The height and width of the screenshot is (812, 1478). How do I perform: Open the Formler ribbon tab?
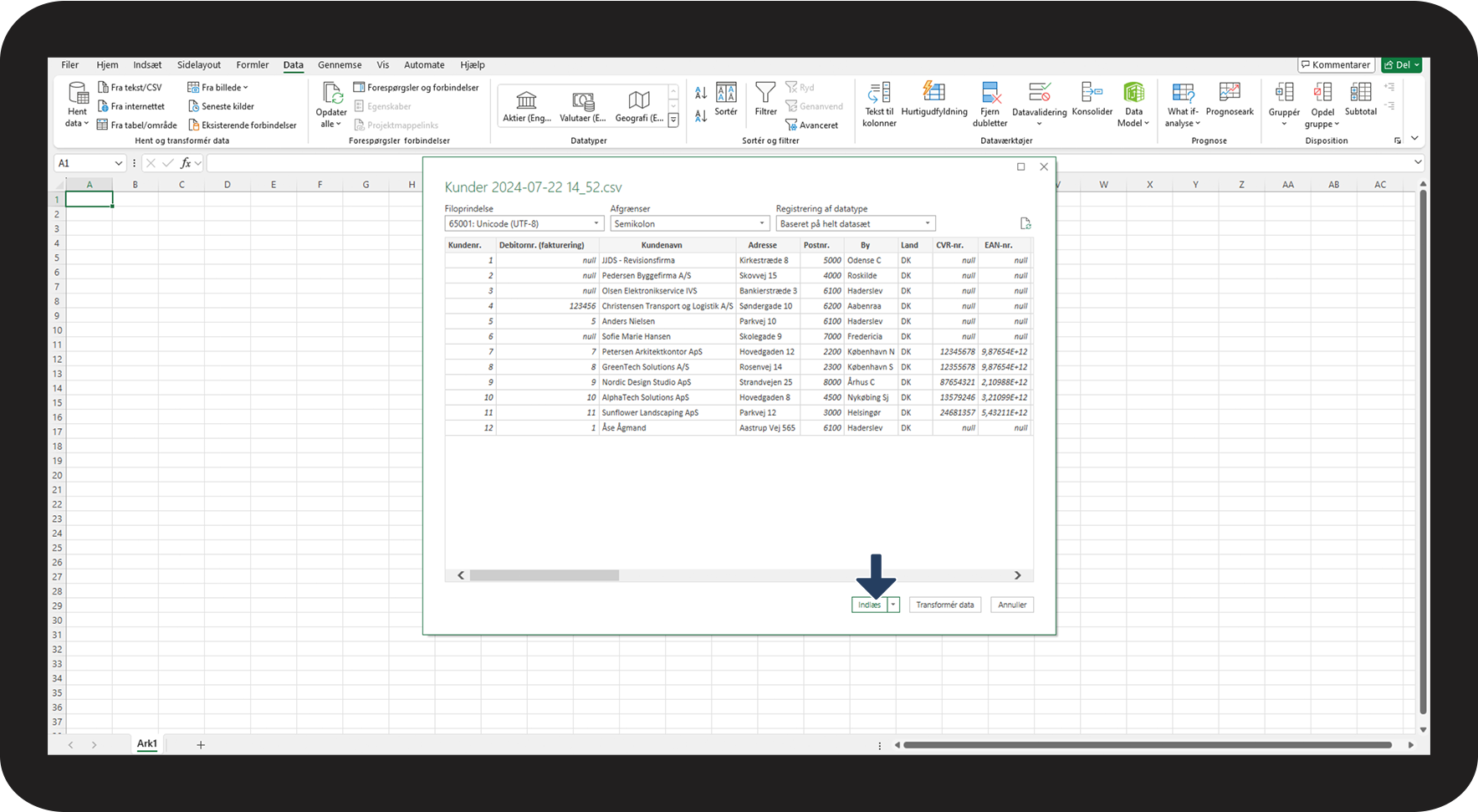pos(252,64)
